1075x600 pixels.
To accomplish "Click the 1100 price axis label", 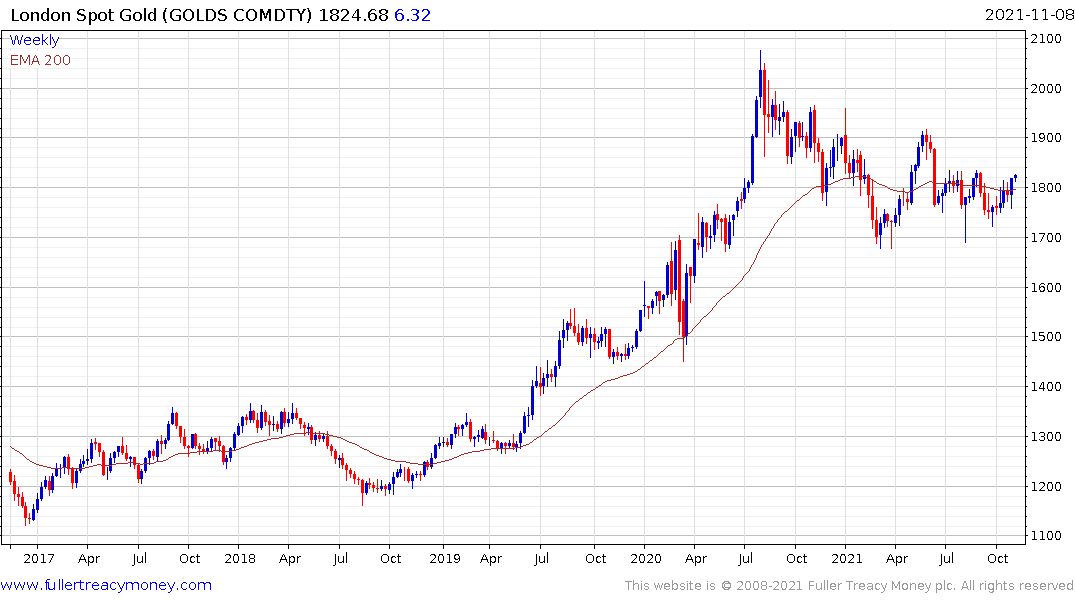I will [x=1046, y=536].
